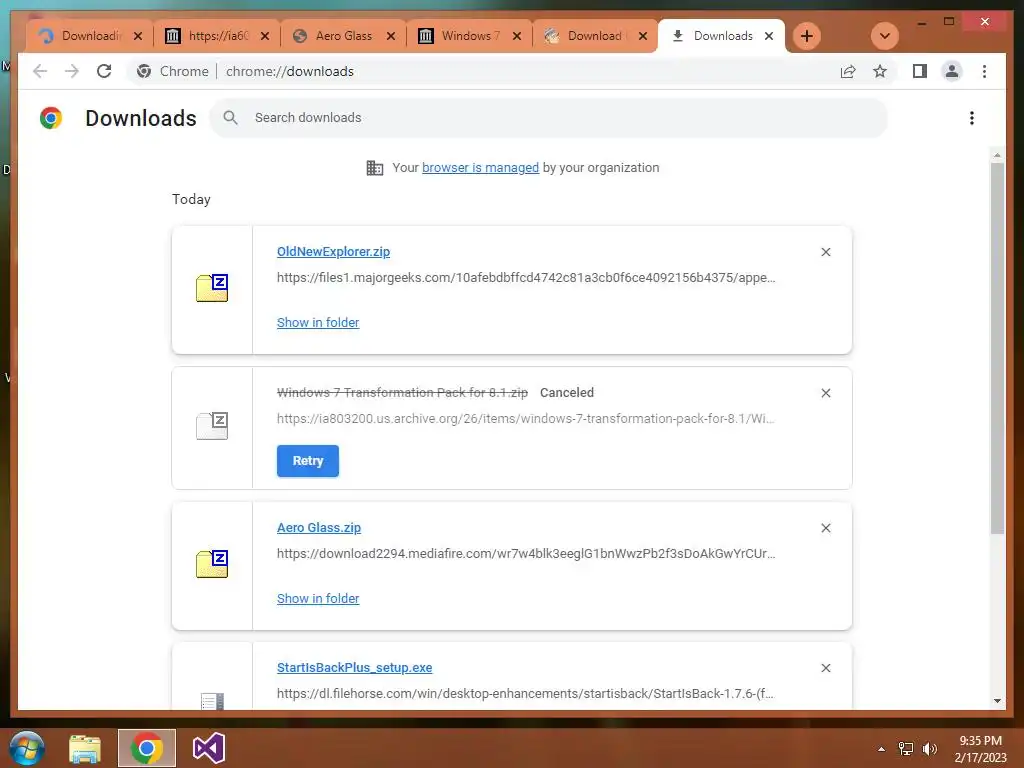Switch to the Downloading tab
Viewport: 1024px width, 768px height.
tap(89, 36)
